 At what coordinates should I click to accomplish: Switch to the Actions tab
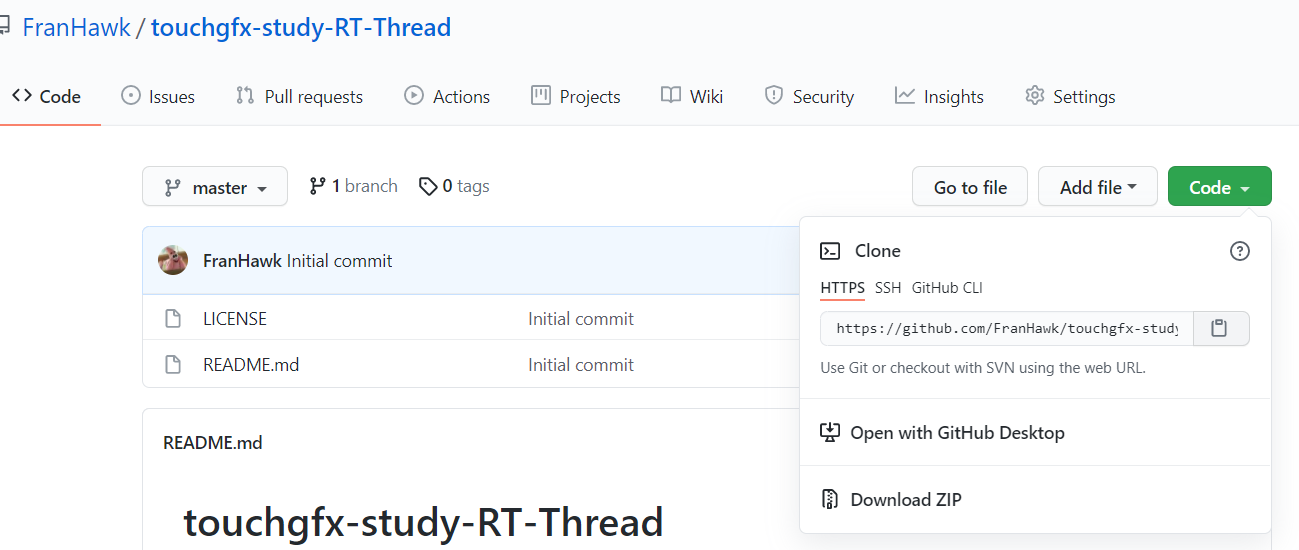(x=447, y=96)
